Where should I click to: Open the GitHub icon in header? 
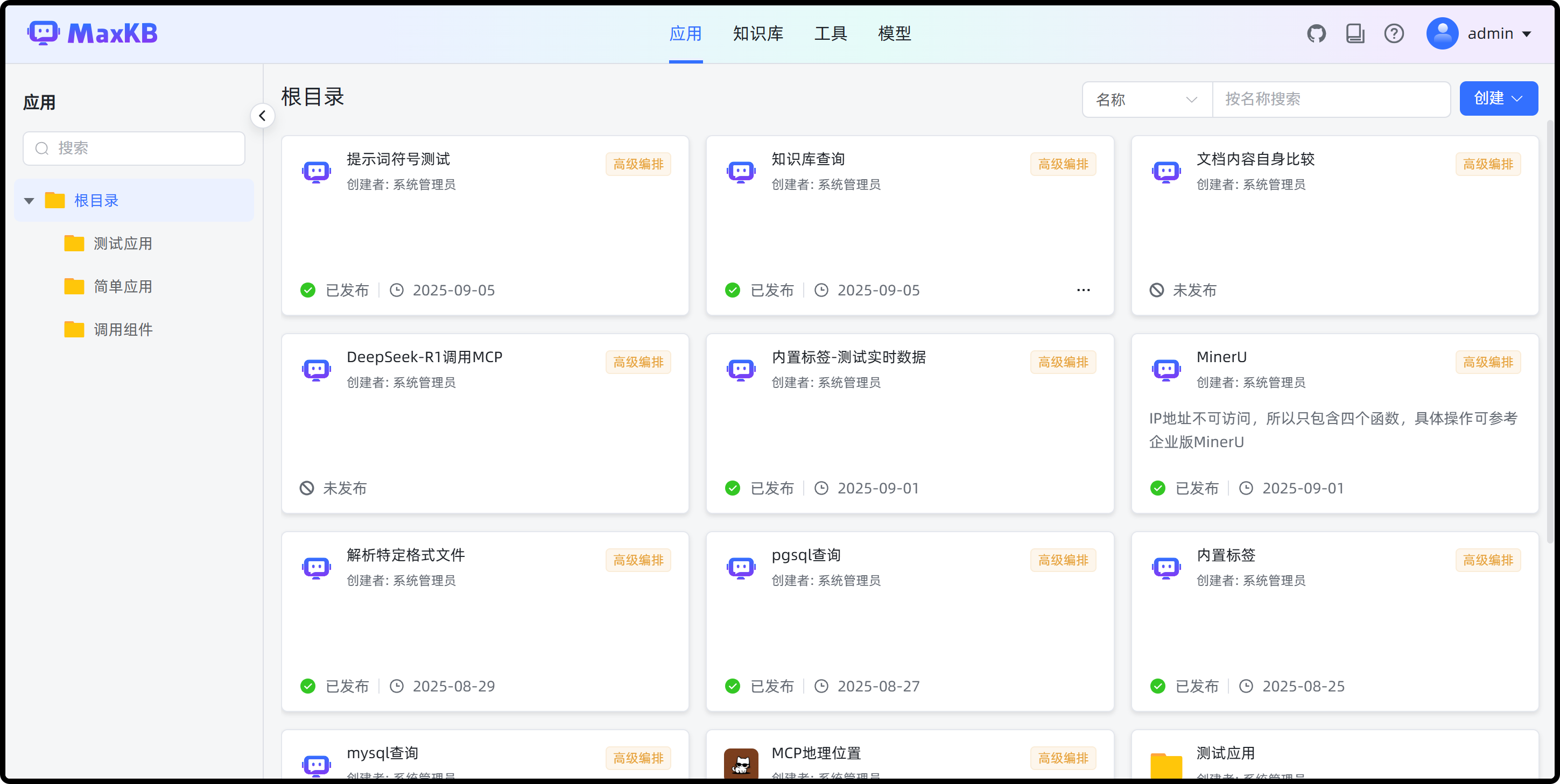pos(1316,33)
